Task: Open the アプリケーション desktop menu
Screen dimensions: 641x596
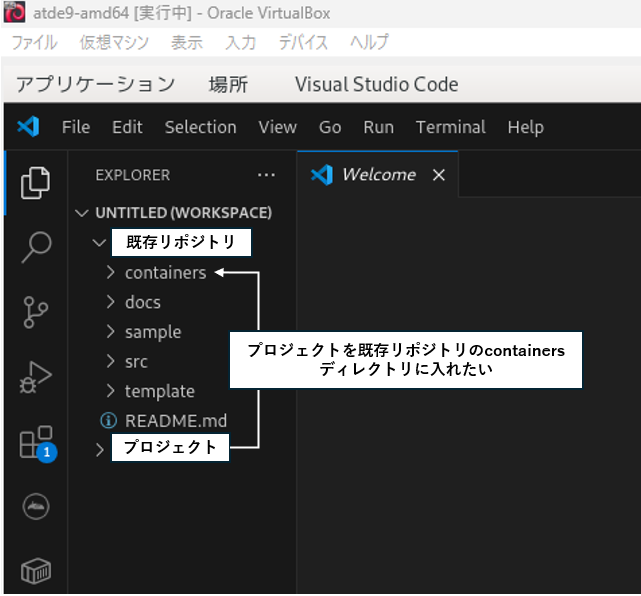Action: click(95, 84)
